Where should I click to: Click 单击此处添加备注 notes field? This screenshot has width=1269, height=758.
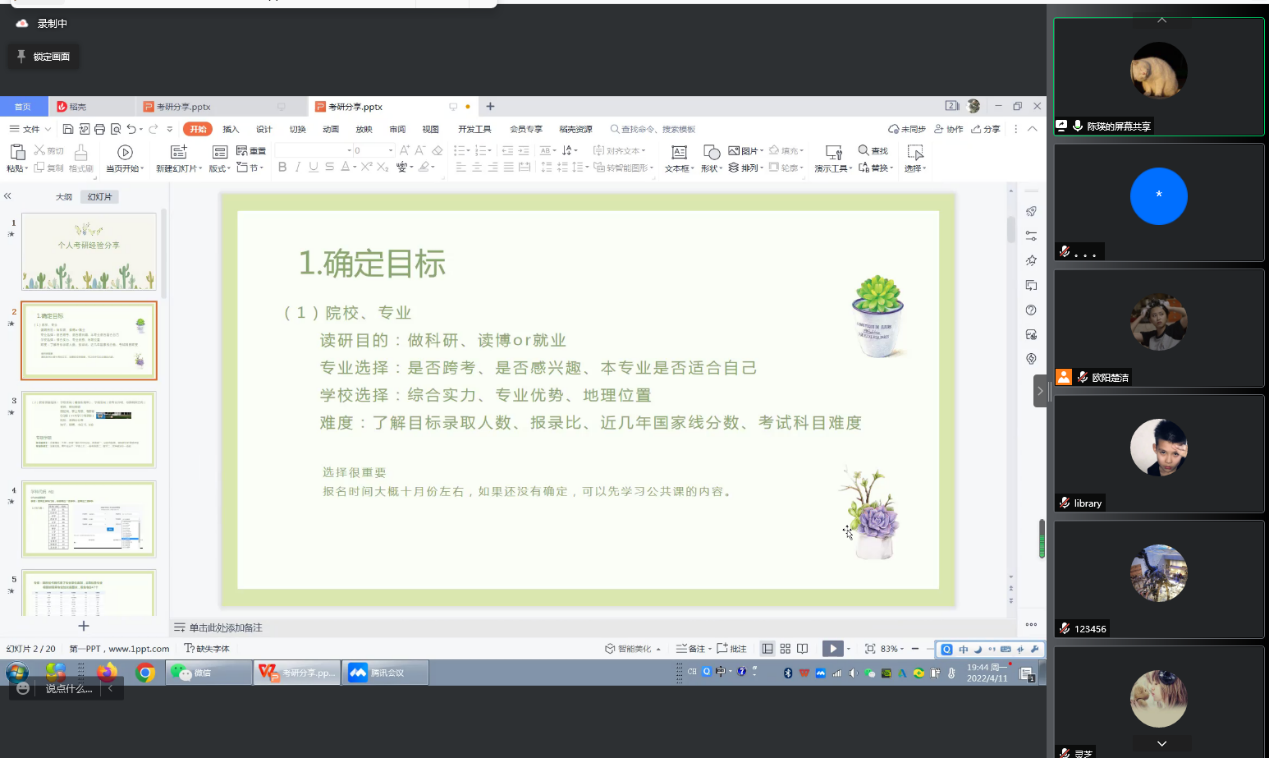pyautogui.click(x=226, y=627)
